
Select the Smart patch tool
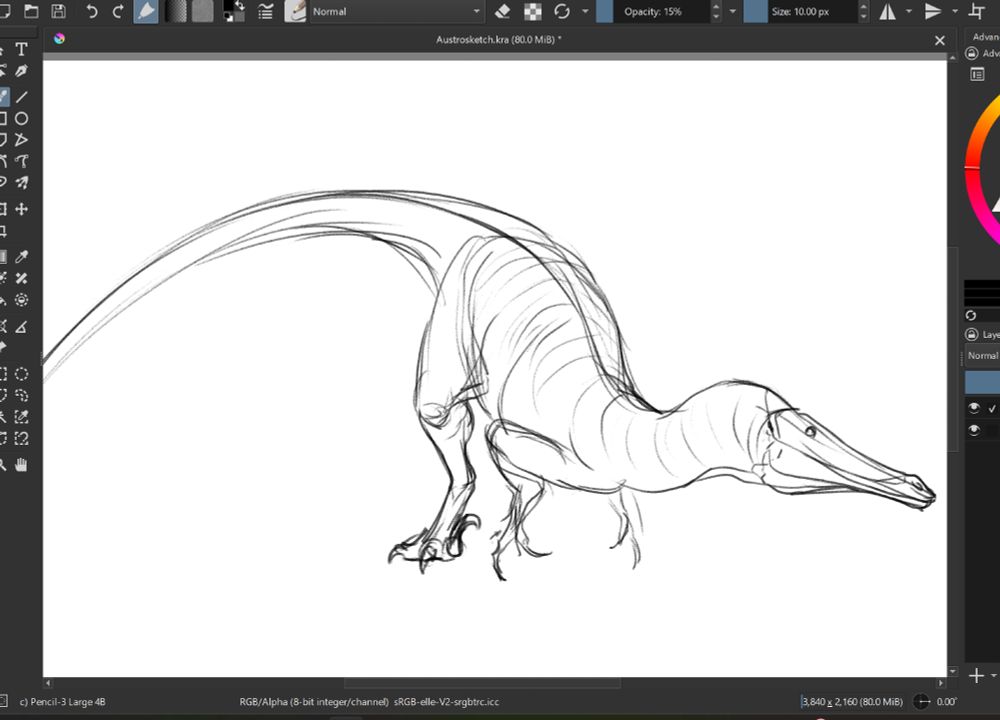tap(22, 278)
